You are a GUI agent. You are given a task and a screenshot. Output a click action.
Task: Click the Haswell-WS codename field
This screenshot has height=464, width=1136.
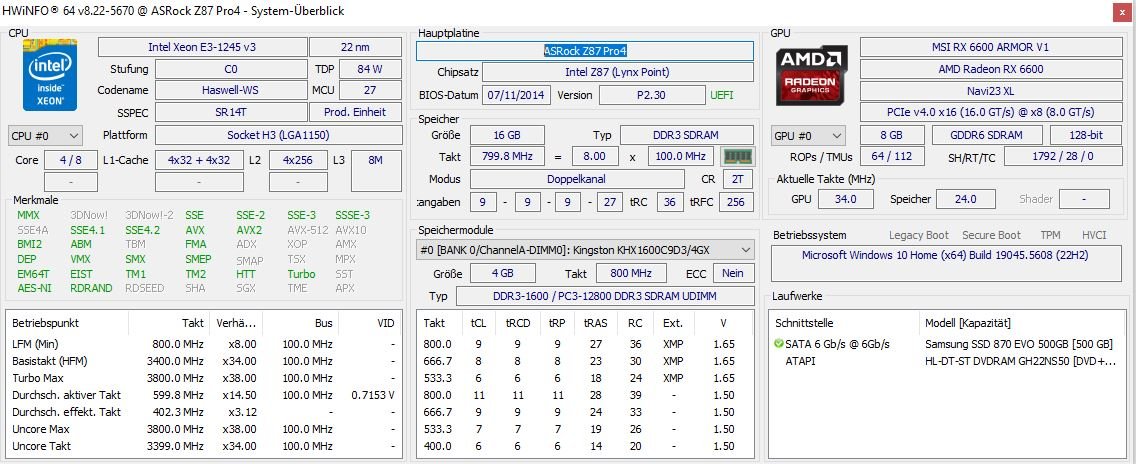pyautogui.click(x=231, y=90)
